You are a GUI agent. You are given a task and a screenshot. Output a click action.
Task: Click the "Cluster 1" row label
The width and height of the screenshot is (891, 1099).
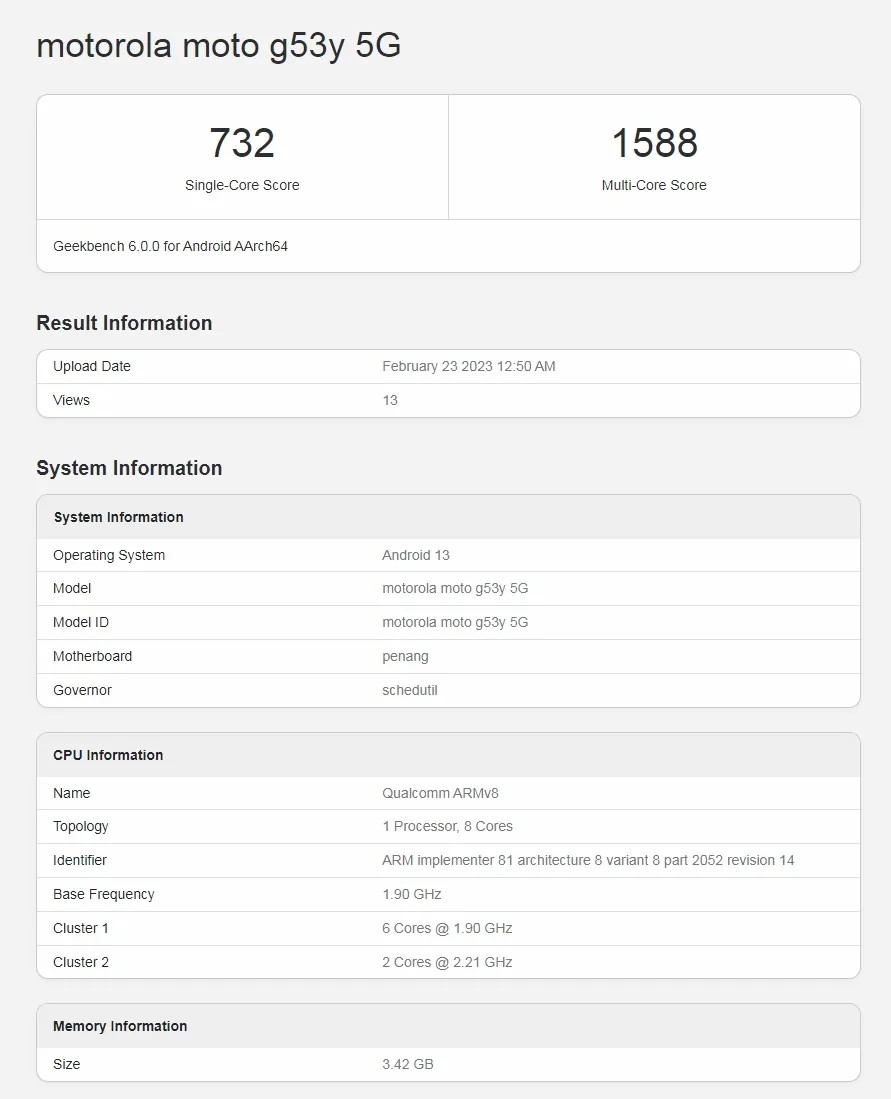[x=81, y=928]
